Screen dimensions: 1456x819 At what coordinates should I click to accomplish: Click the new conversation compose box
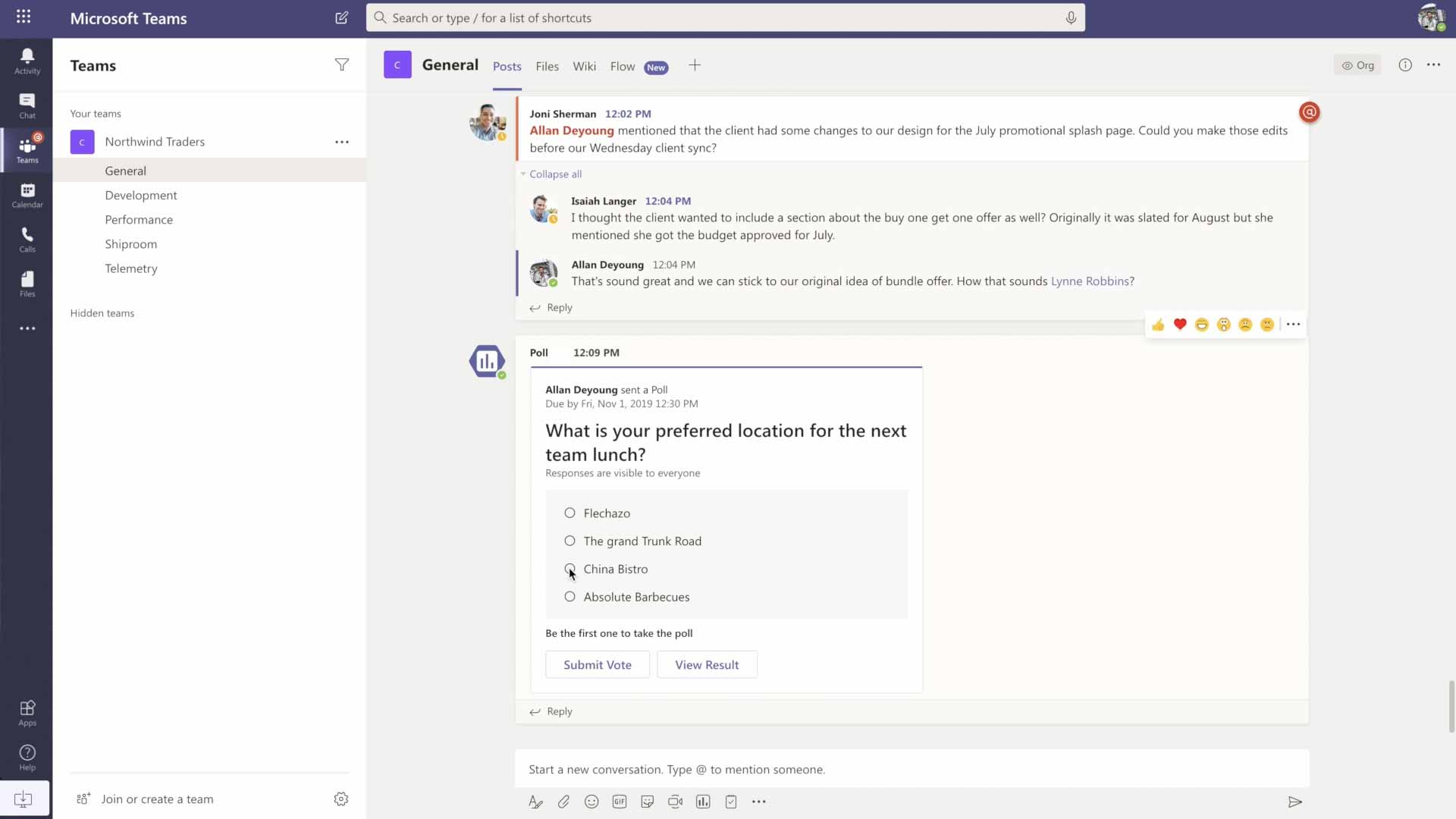[x=912, y=769]
